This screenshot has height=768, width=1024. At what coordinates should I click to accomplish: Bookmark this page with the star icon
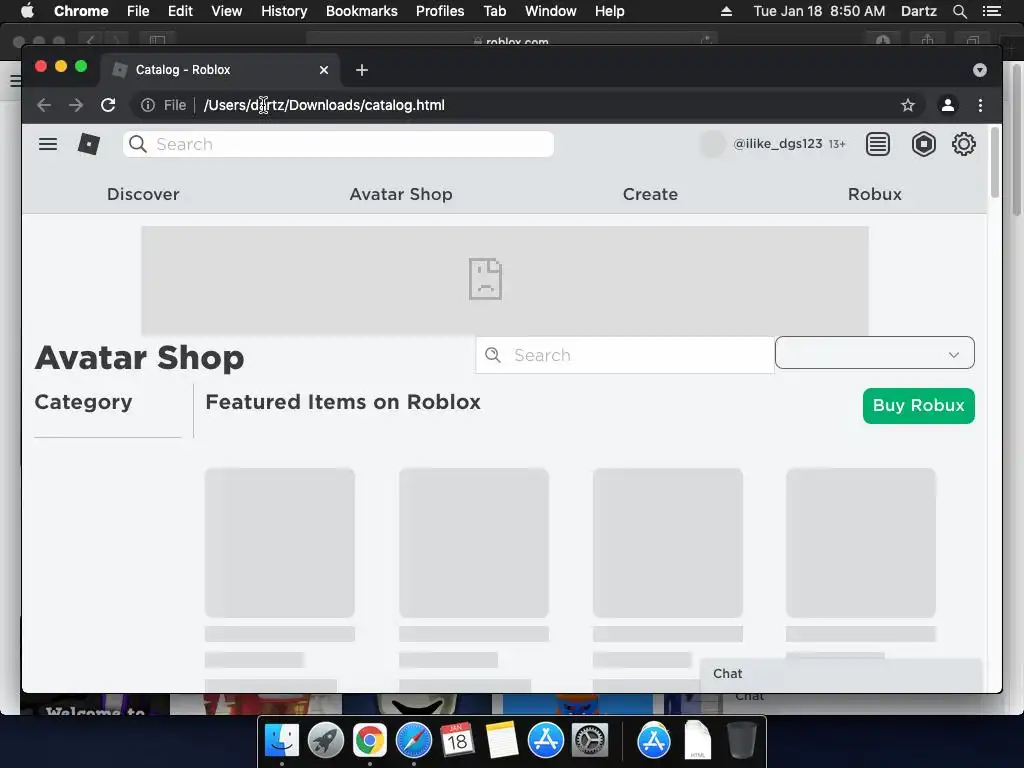tap(908, 105)
